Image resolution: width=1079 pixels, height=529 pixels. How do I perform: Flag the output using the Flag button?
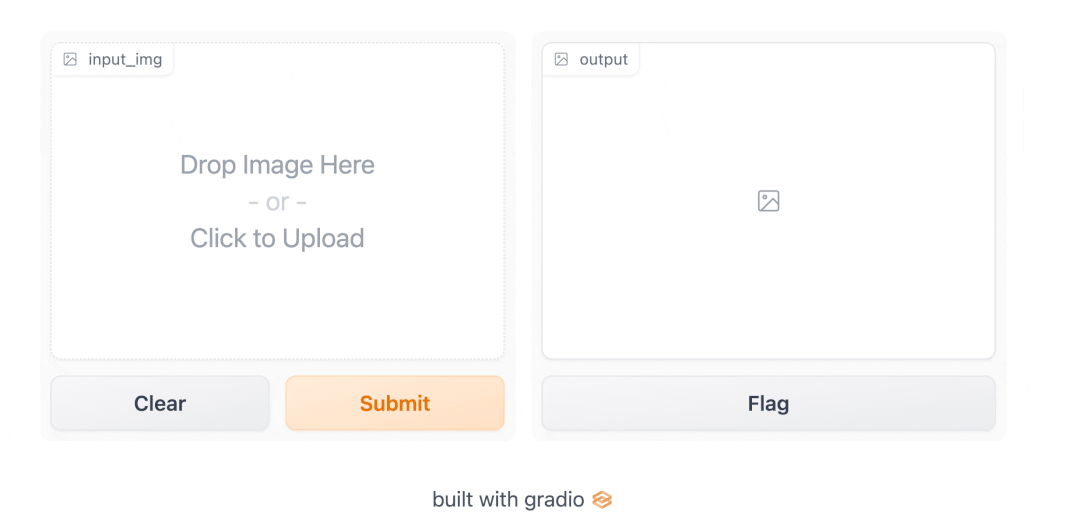coord(769,403)
